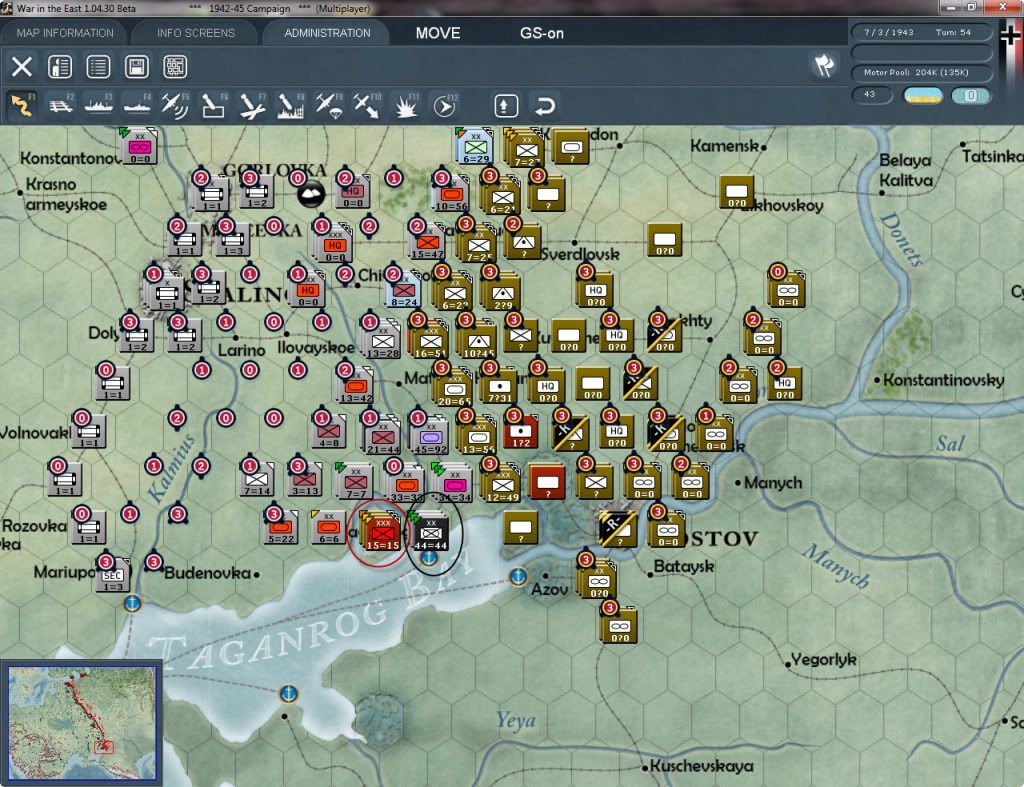Image resolution: width=1024 pixels, height=787 pixels.
Task: Select the orange unit 13=42
Action: pyautogui.click(x=356, y=386)
